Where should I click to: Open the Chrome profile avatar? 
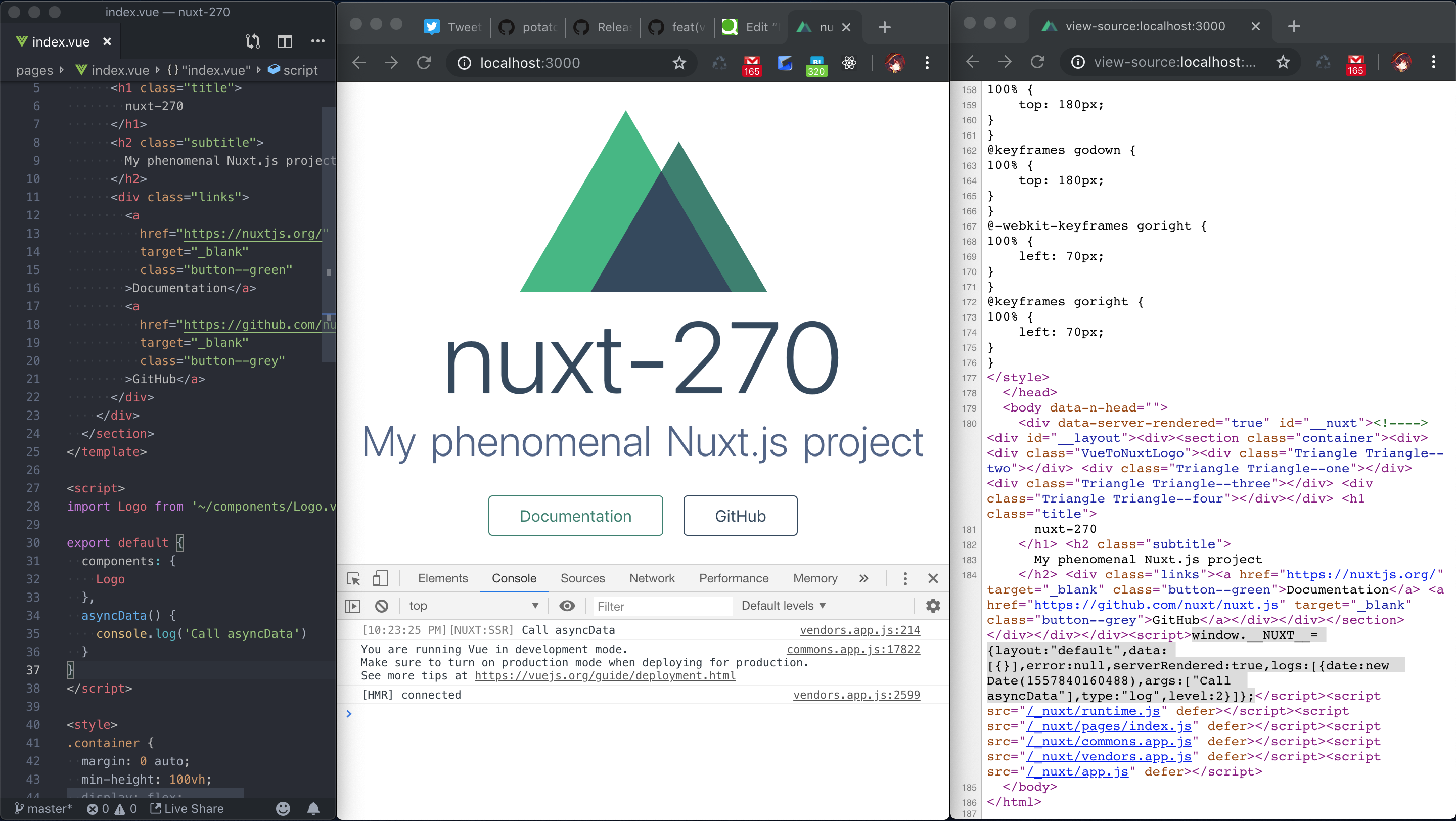pos(895,64)
